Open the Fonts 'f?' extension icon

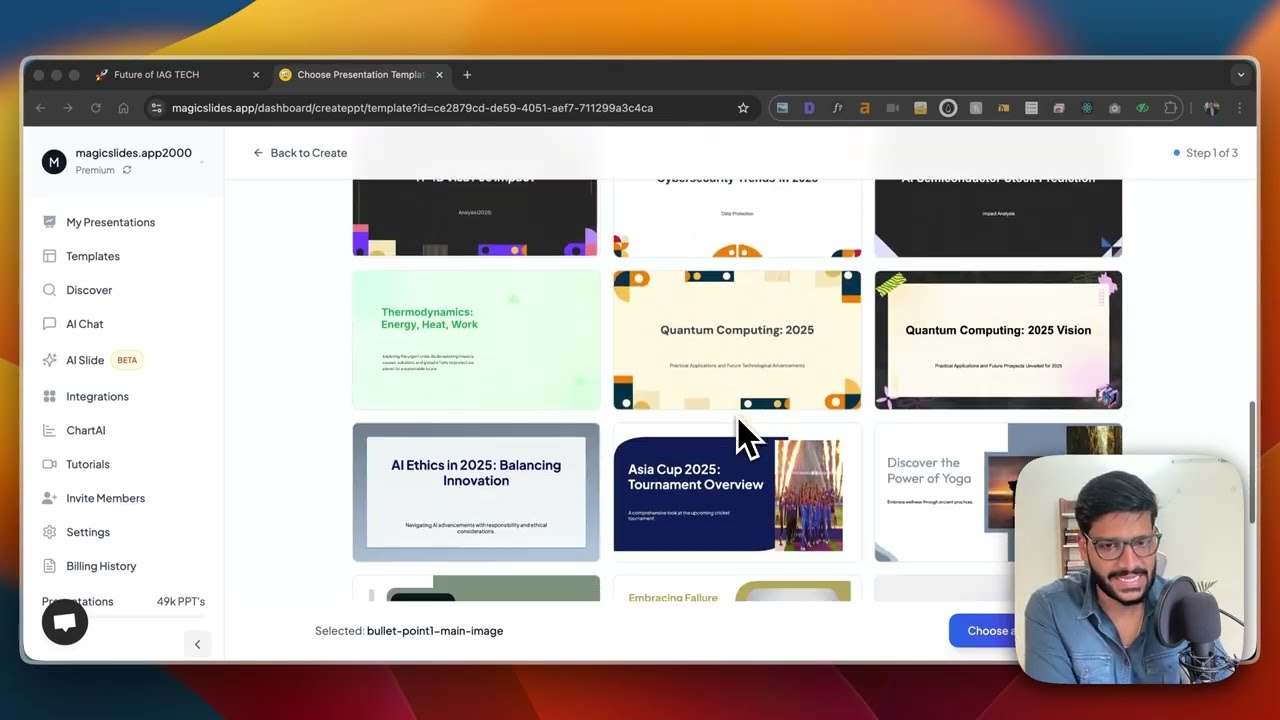tap(837, 108)
